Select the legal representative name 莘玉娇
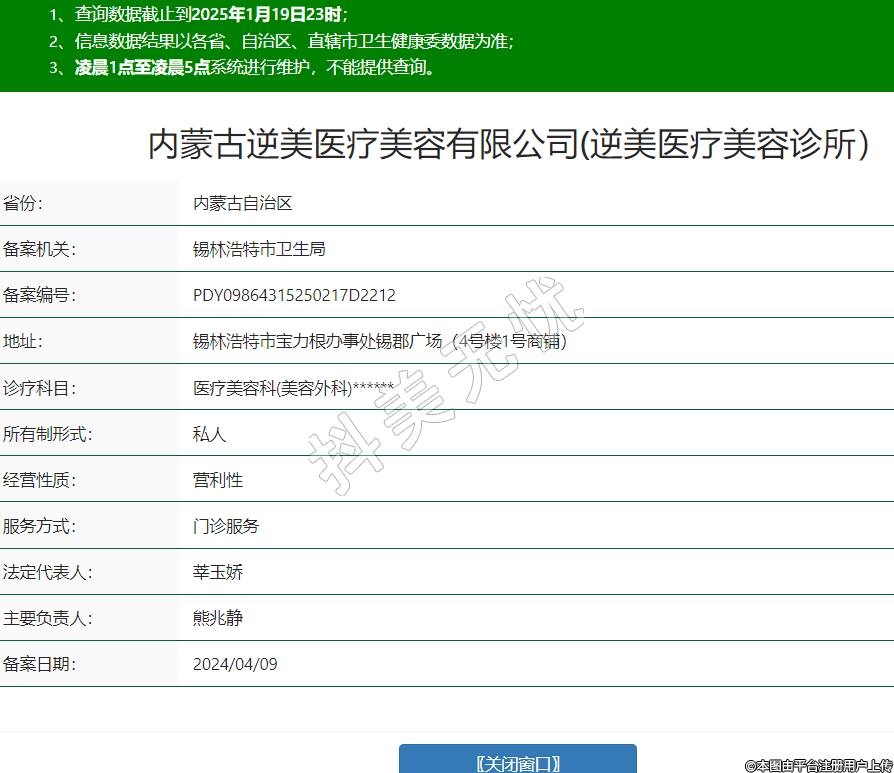The image size is (894, 773). (217, 572)
